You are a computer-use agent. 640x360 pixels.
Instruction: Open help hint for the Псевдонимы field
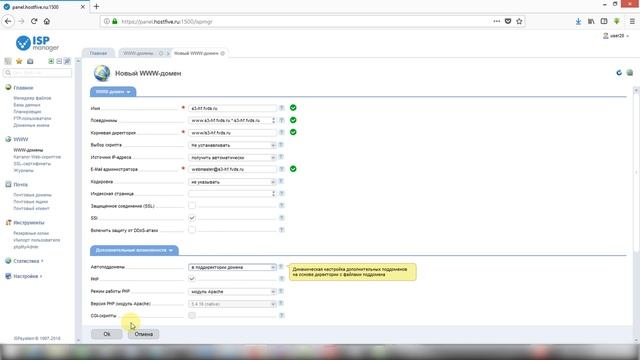point(281,120)
